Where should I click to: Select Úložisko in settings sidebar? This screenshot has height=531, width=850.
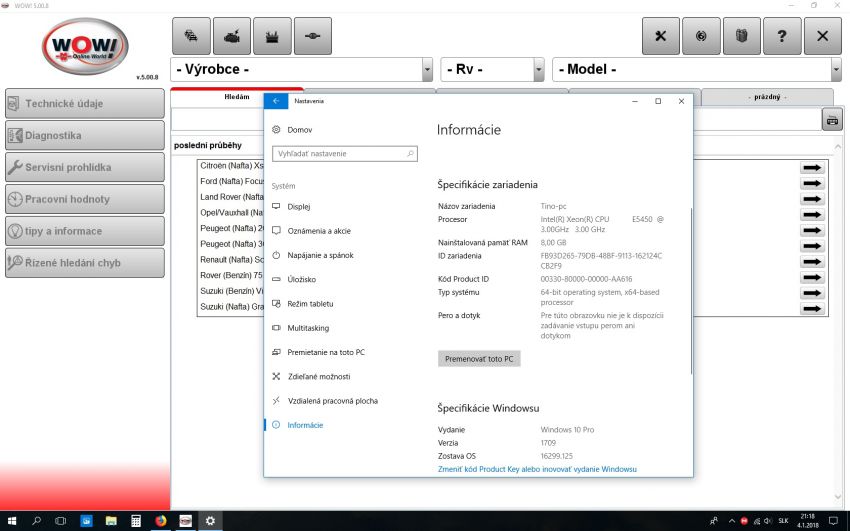click(301, 279)
